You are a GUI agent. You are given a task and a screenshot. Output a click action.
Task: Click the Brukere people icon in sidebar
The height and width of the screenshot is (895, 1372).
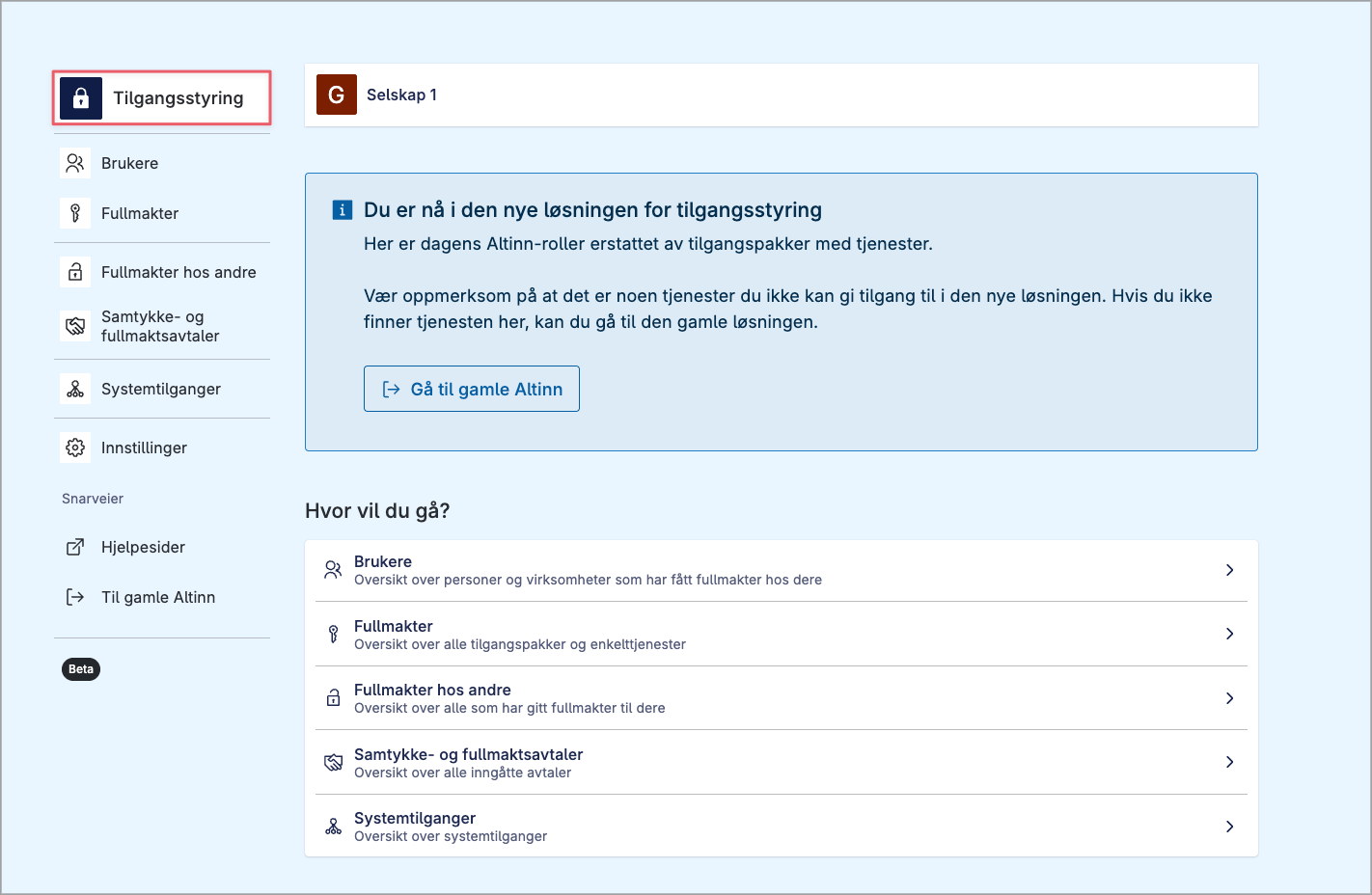pyautogui.click(x=75, y=163)
